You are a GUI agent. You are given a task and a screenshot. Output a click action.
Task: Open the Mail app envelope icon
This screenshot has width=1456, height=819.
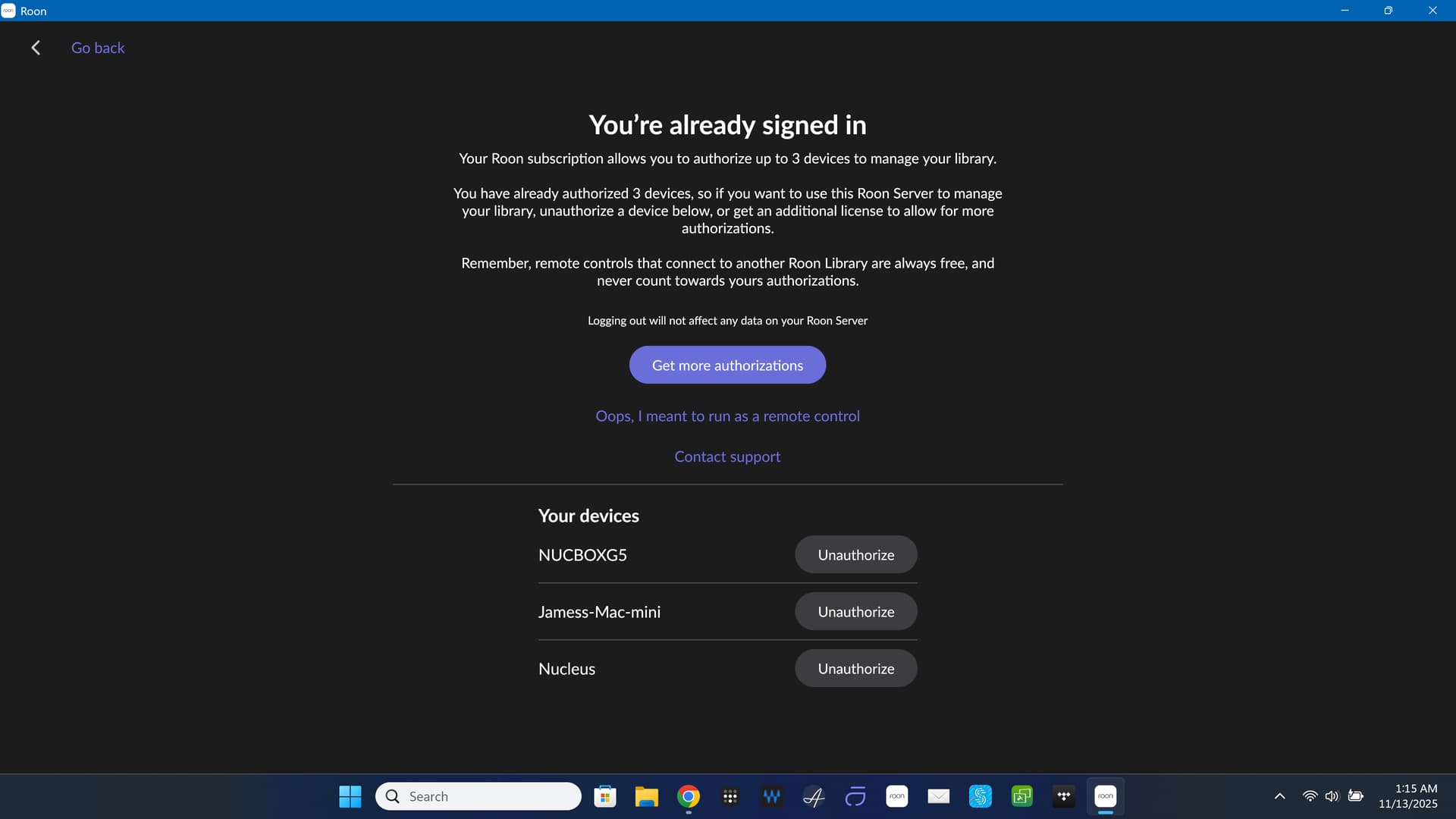(938, 796)
